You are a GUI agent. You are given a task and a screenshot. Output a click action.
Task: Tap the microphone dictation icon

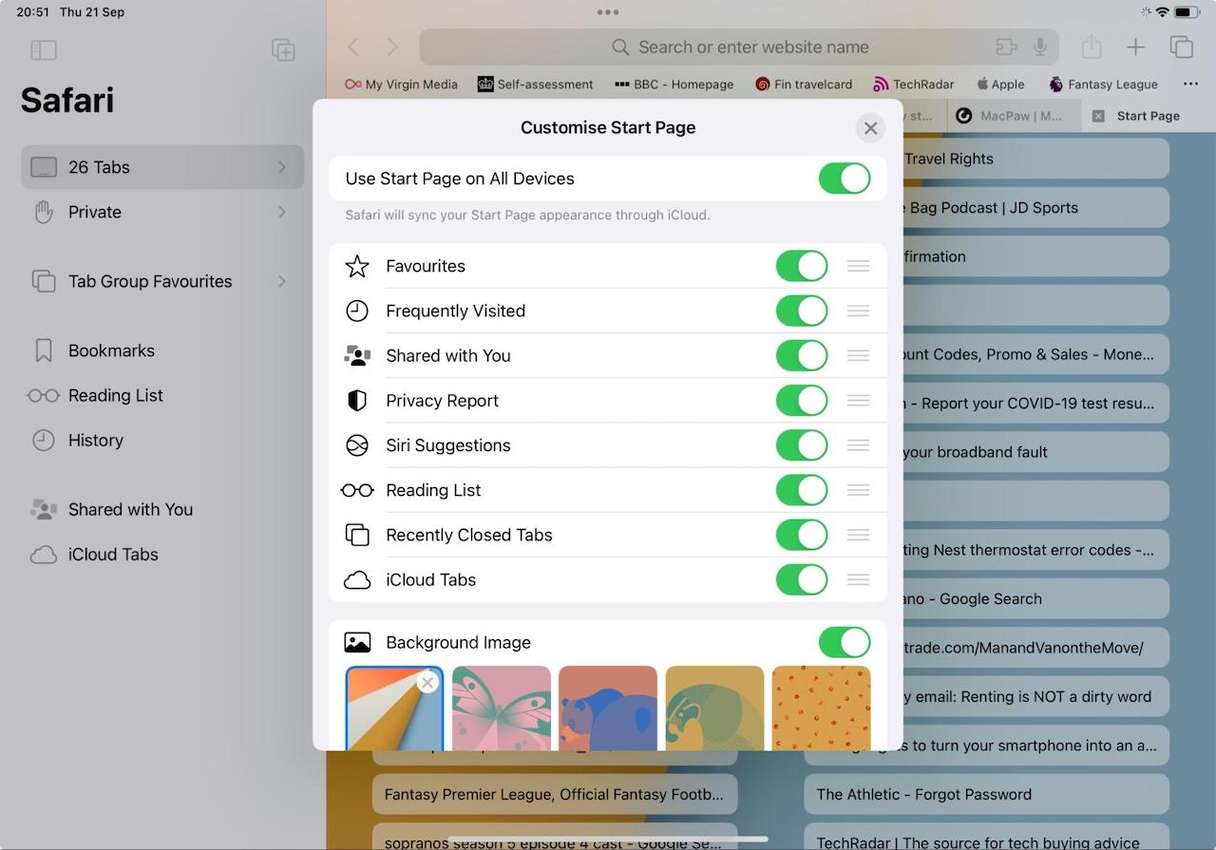1040,47
